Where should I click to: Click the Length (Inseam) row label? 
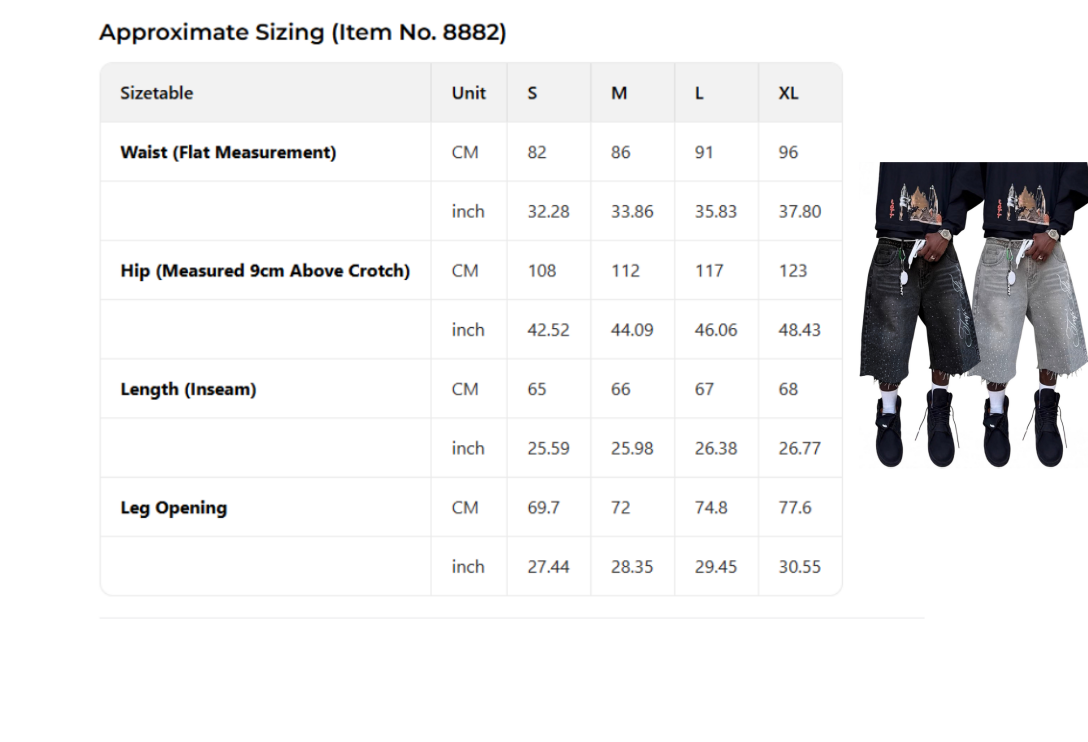(188, 389)
